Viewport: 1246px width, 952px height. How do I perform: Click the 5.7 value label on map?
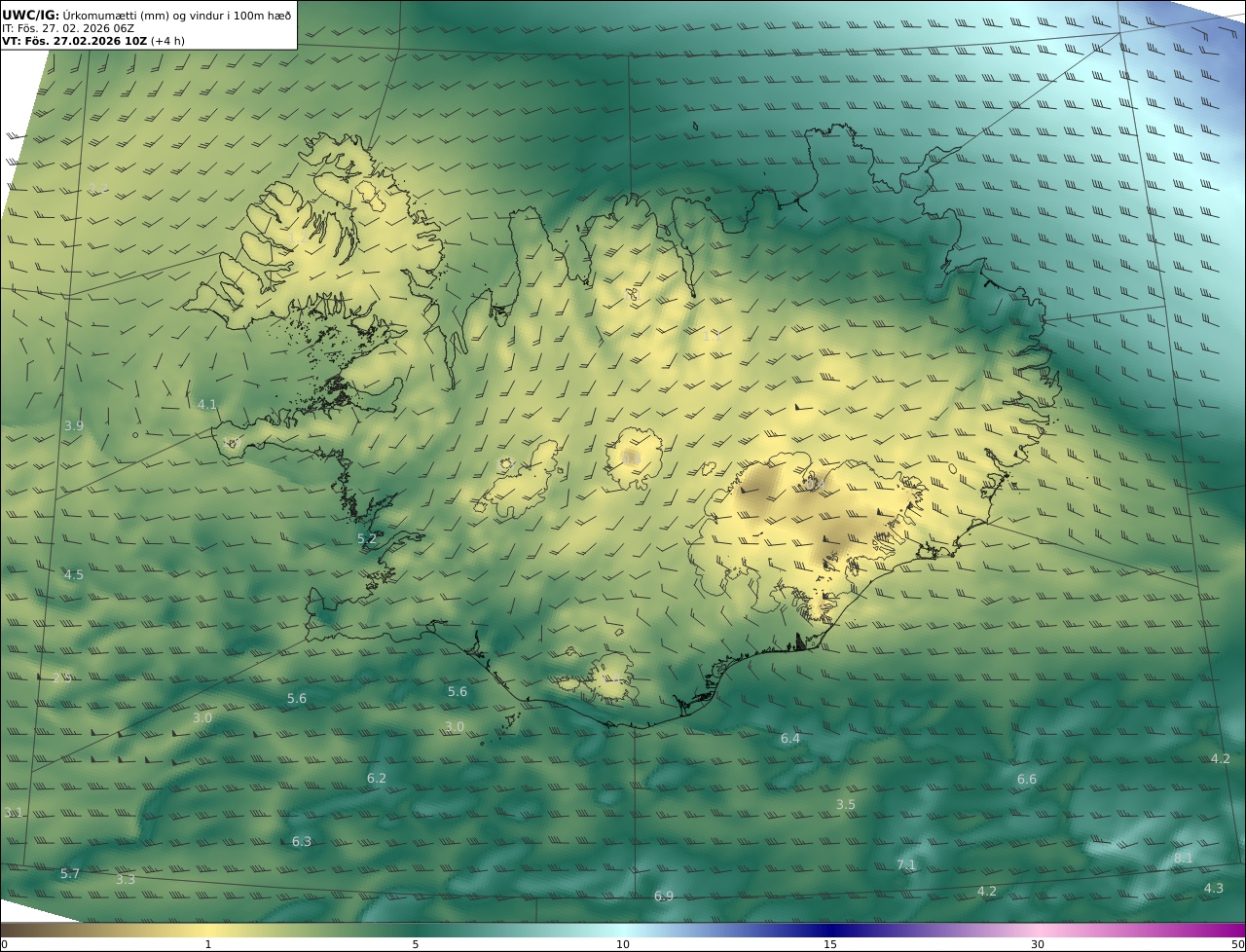coord(70,873)
